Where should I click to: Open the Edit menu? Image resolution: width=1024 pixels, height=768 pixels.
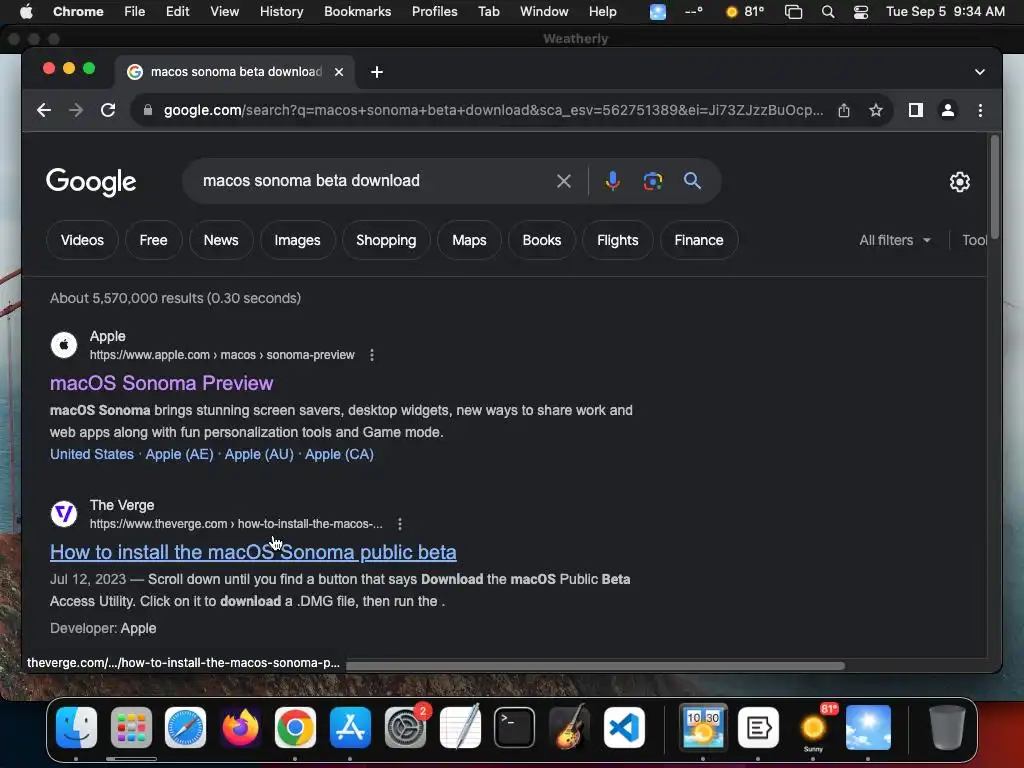tap(178, 12)
